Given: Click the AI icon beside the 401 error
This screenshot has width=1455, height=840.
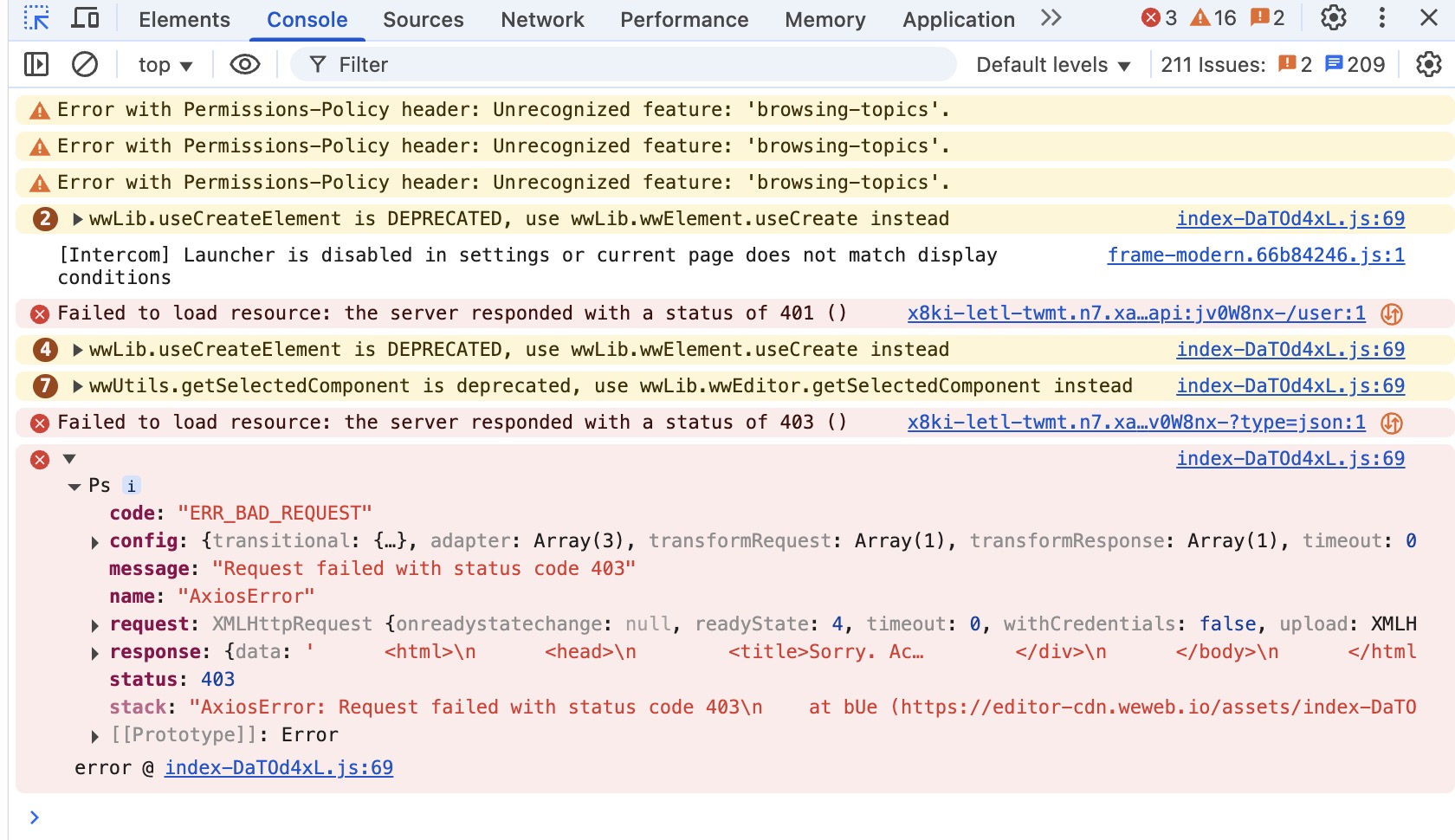Looking at the screenshot, I should click(x=1392, y=313).
